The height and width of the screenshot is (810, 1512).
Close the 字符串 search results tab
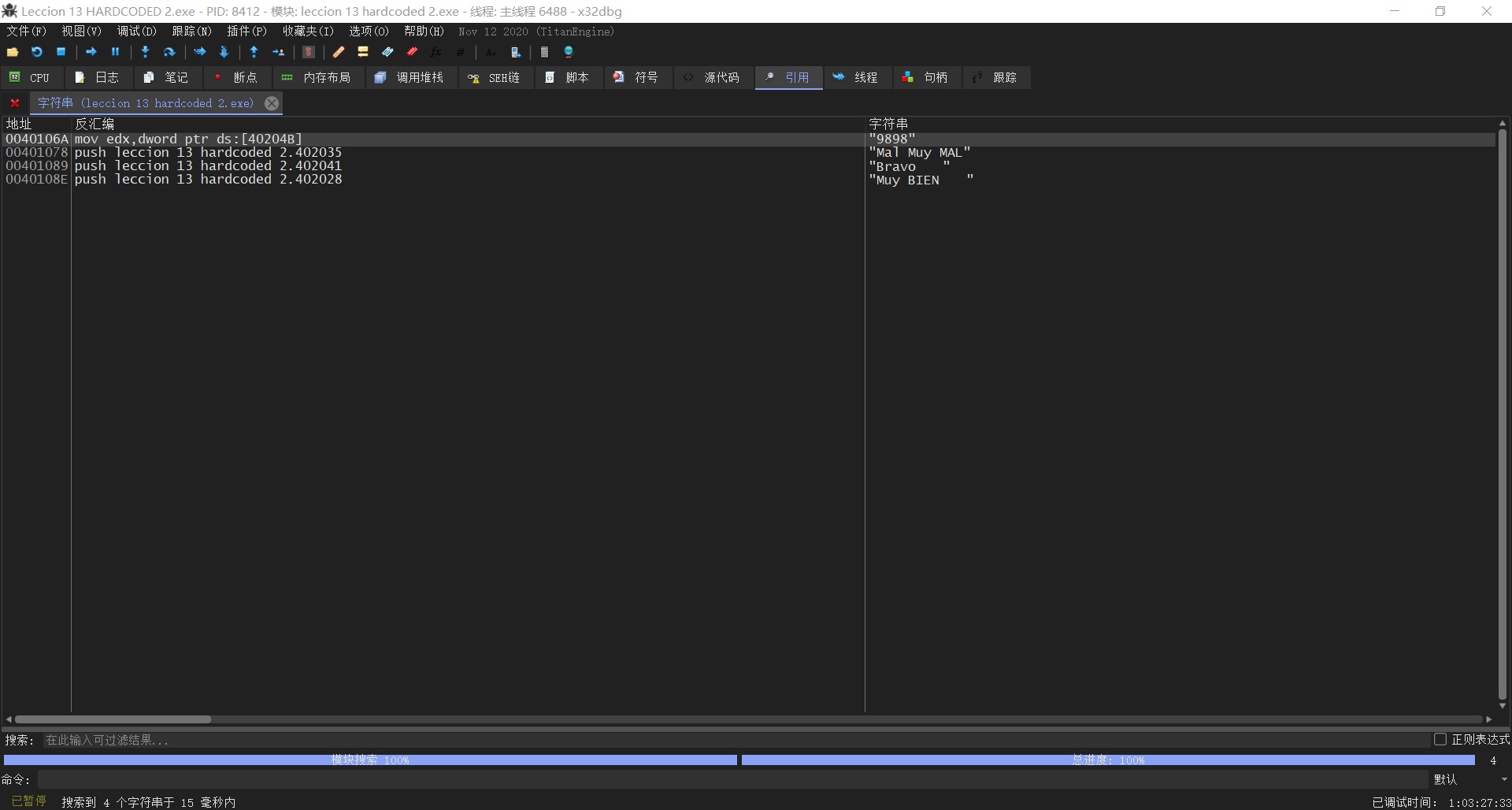272,103
